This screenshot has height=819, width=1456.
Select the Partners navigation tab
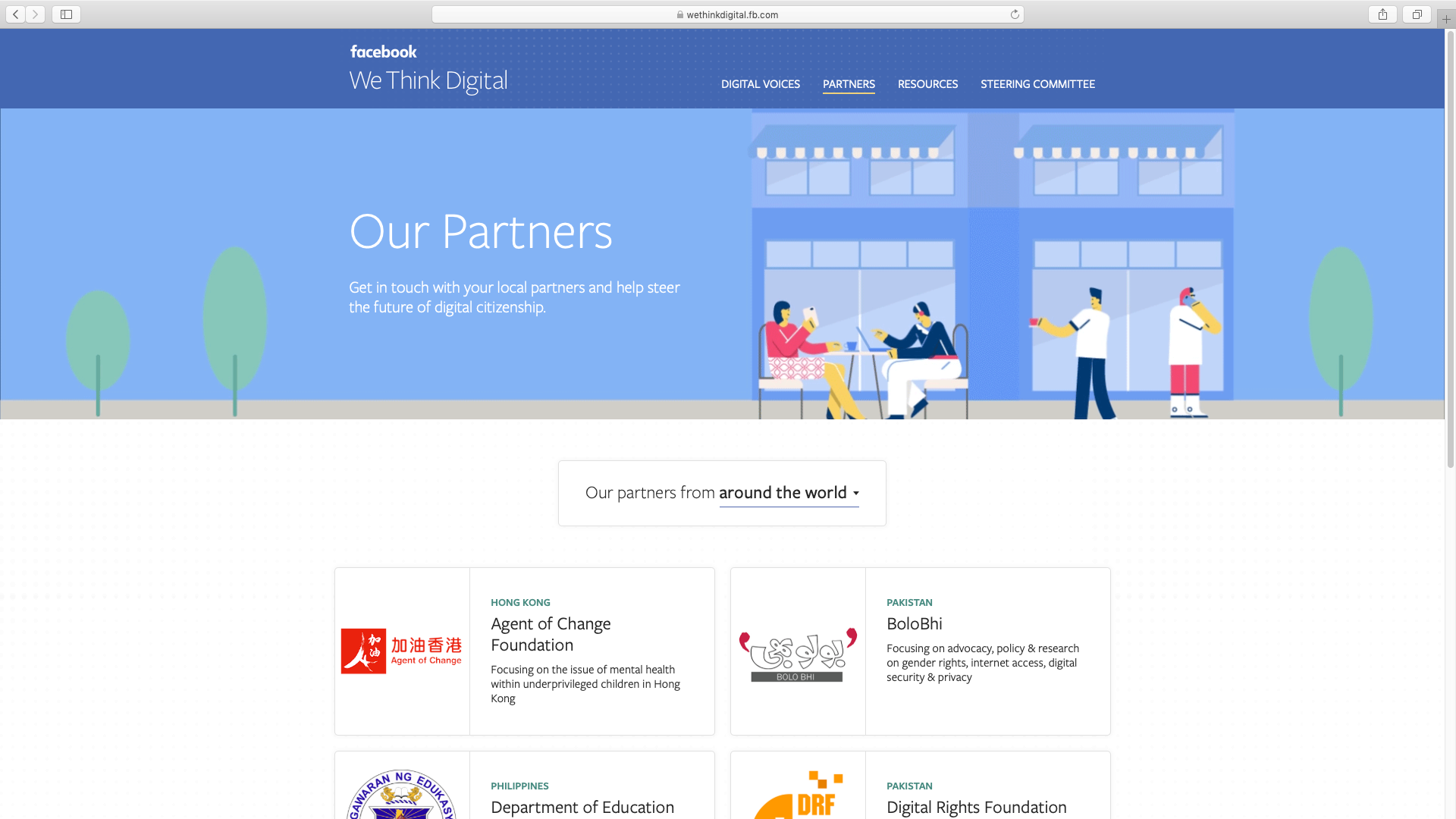[x=849, y=84]
